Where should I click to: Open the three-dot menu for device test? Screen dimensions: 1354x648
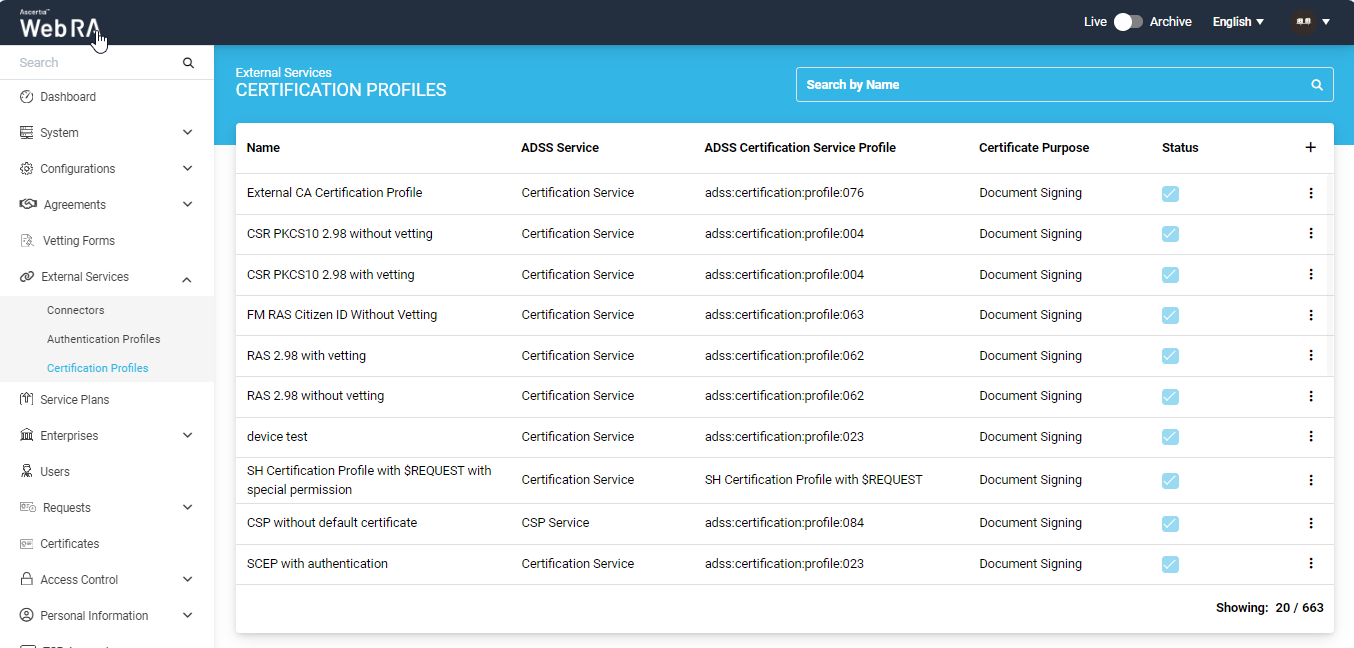click(1310, 437)
